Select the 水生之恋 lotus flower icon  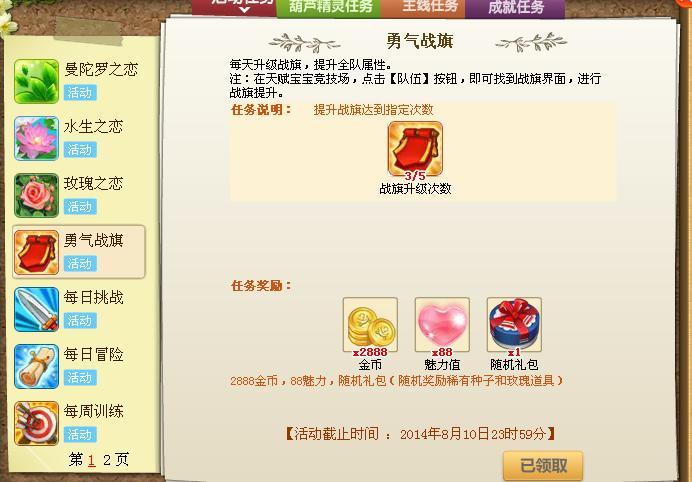(x=36, y=138)
